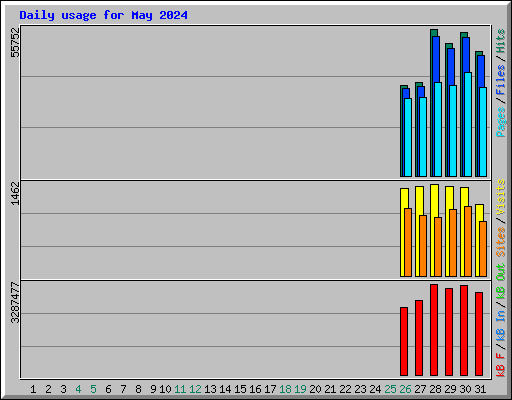Click the cyan Pages bar for day 28
Image resolution: width=512 pixels, height=400 pixels.
coord(438,129)
